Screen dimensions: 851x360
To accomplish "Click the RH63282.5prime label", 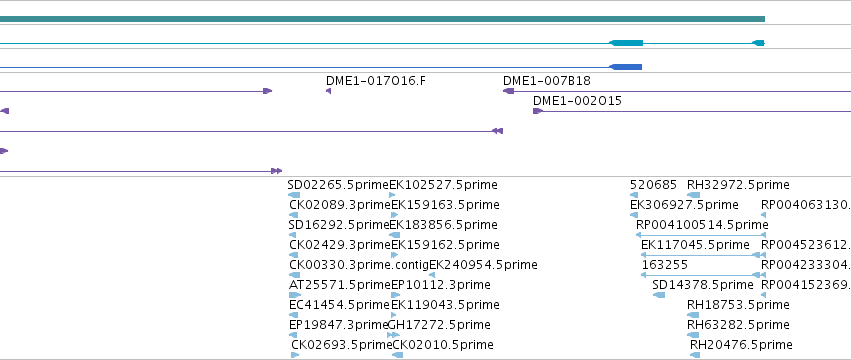I will click(738, 325).
